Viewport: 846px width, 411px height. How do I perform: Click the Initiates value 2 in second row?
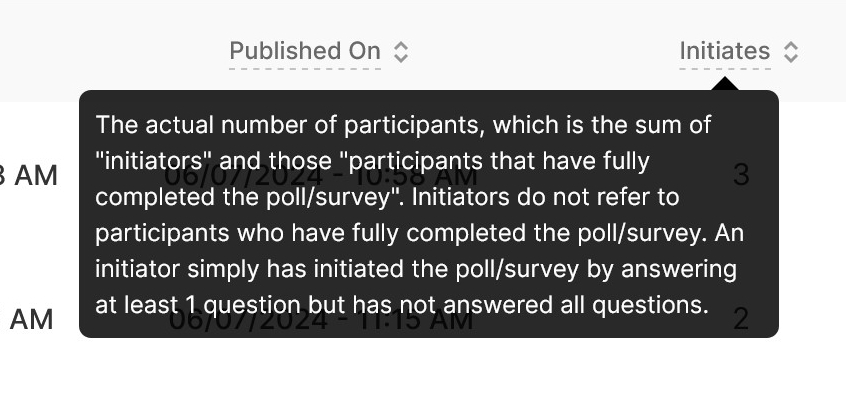point(741,320)
